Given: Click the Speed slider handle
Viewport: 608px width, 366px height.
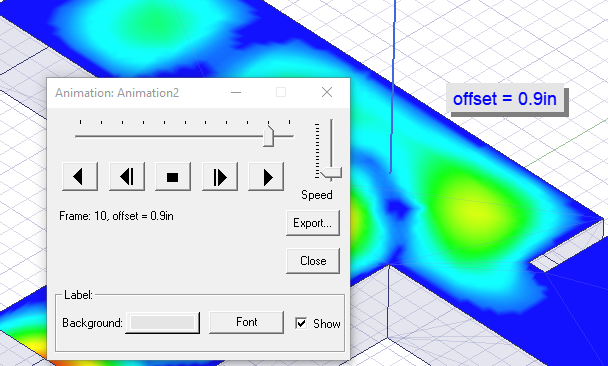Looking at the screenshot, I should pyautogui.click(x=331, y=173).
